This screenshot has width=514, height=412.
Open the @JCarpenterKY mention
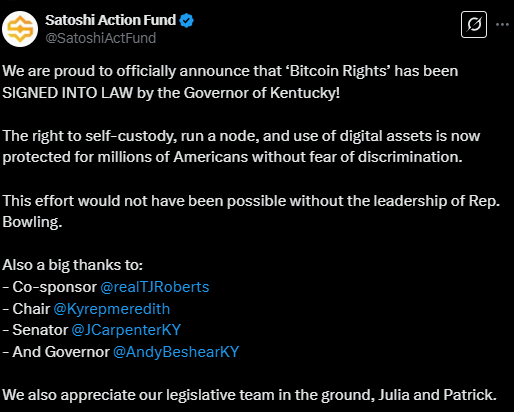126,330
